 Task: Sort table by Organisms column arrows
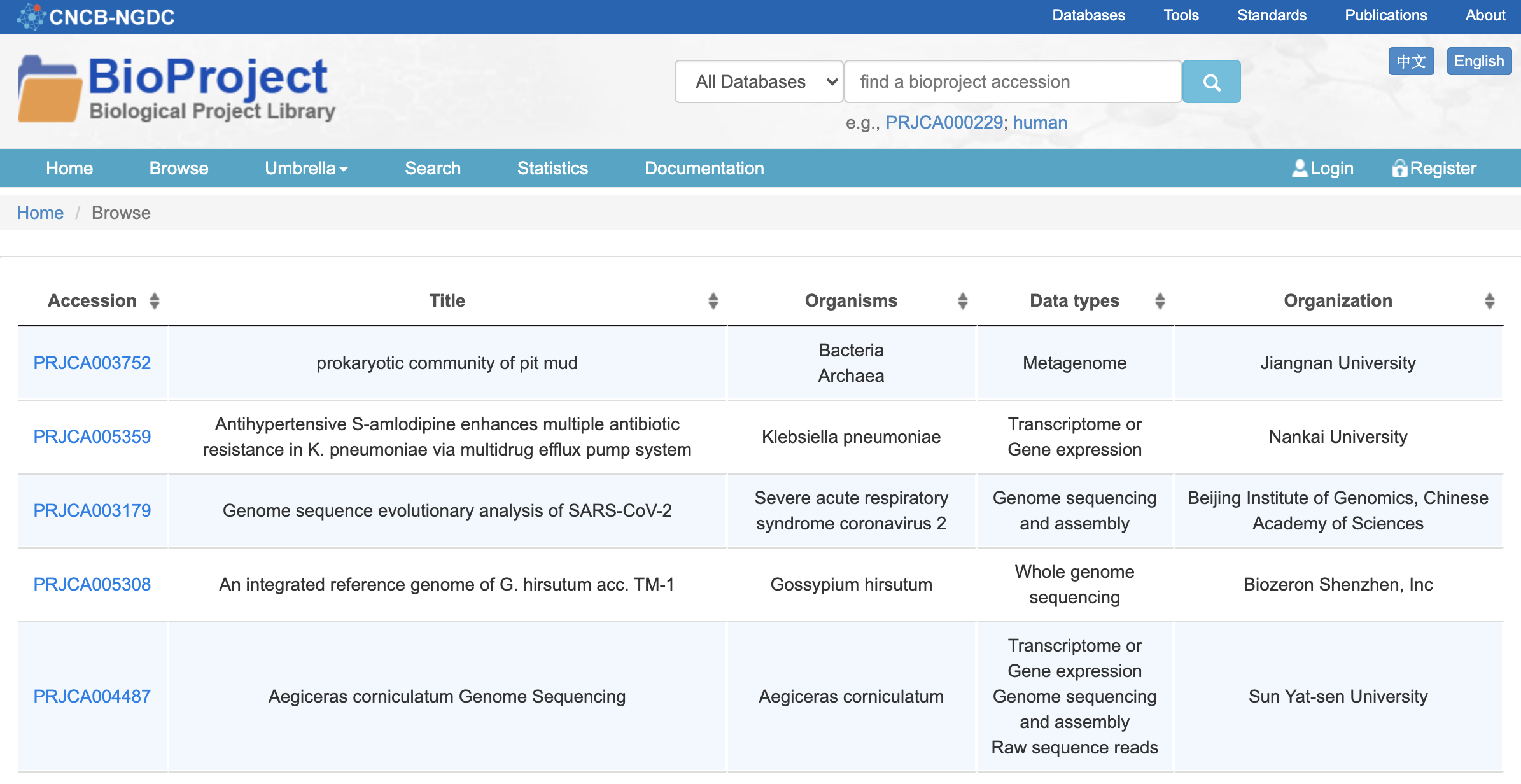(x=962, y=301)
